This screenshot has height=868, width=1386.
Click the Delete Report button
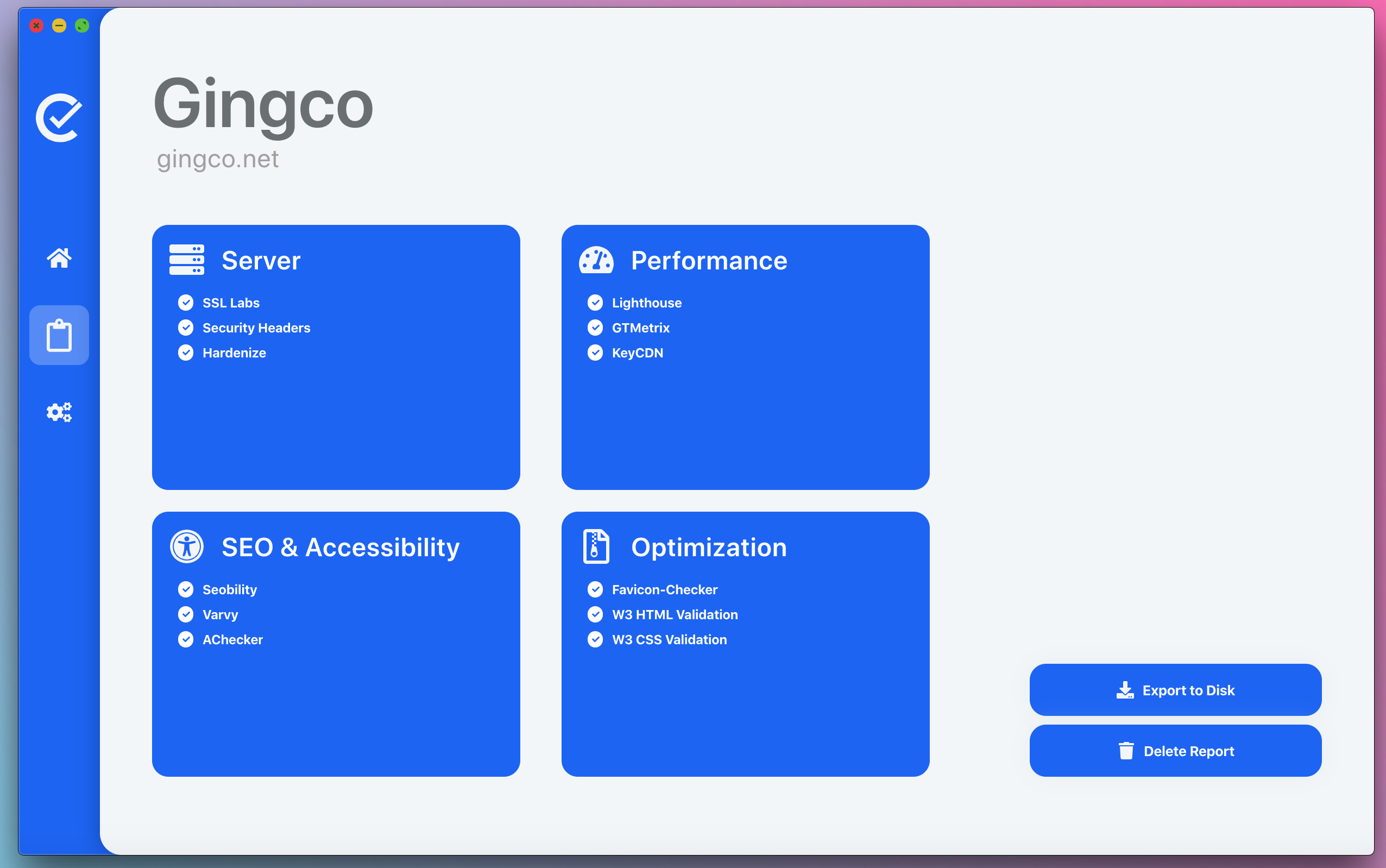point(1175,751)
